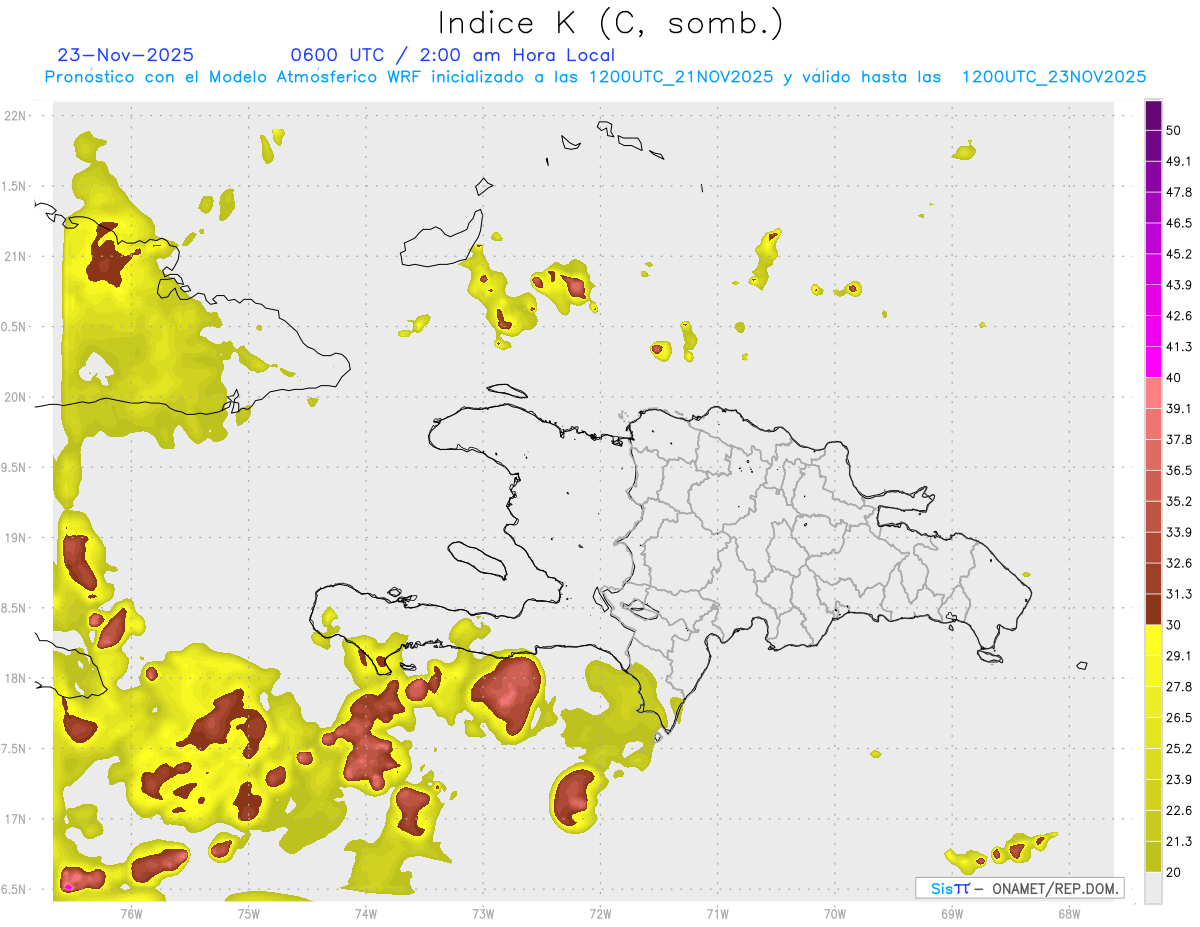Click the '29.1' color scale value
Screen dimensions: 1200x927
tap(1179, 656)
